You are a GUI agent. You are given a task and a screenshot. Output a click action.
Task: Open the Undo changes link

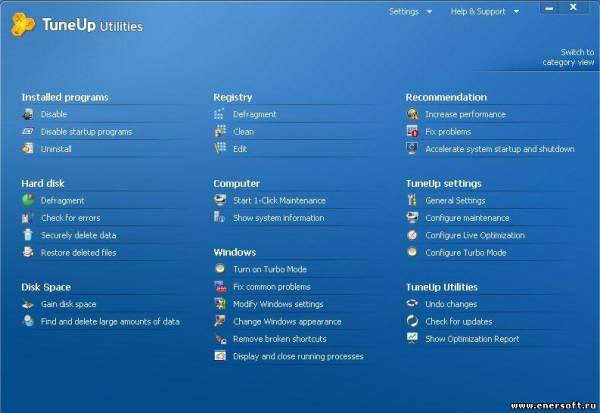(x=451, y=304)
